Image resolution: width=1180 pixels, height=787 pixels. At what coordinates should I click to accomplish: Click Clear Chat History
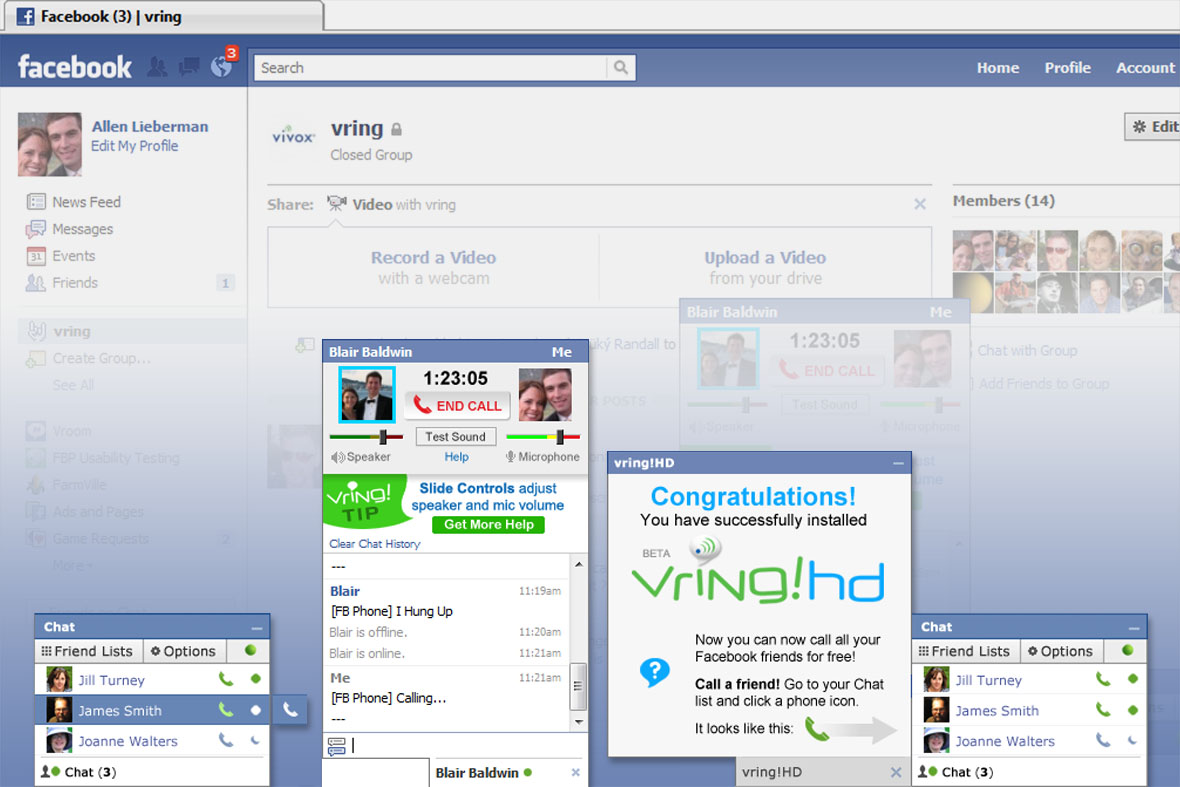point(375,543)
